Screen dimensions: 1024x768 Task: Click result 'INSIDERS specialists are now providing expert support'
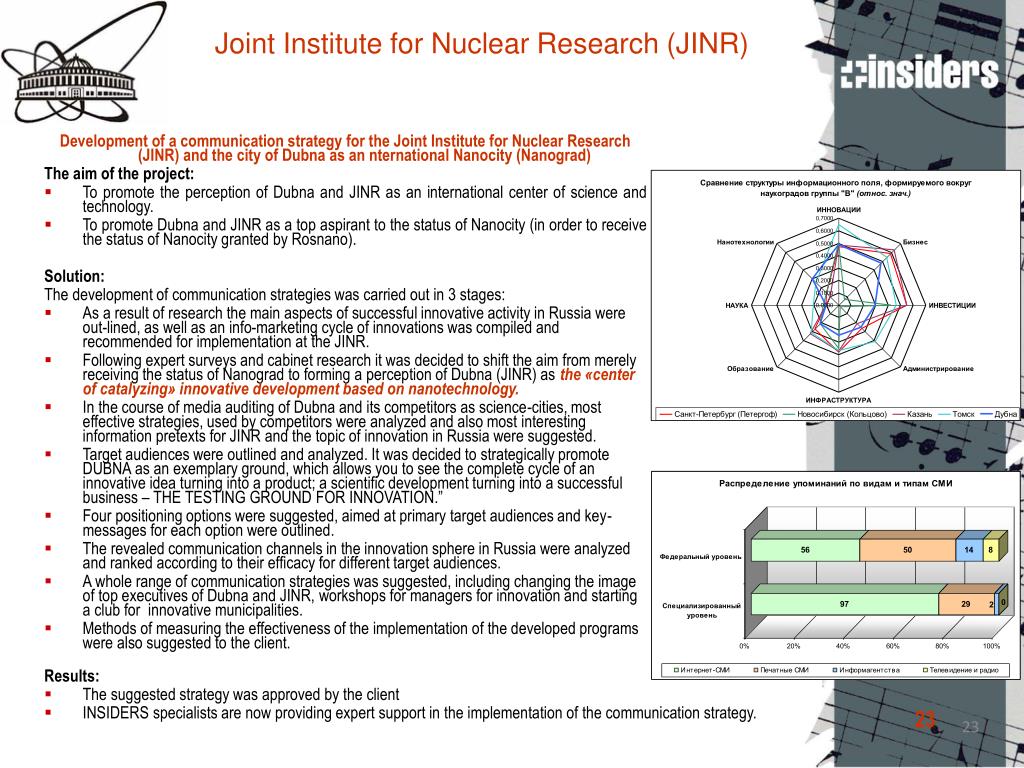(419, 712)
